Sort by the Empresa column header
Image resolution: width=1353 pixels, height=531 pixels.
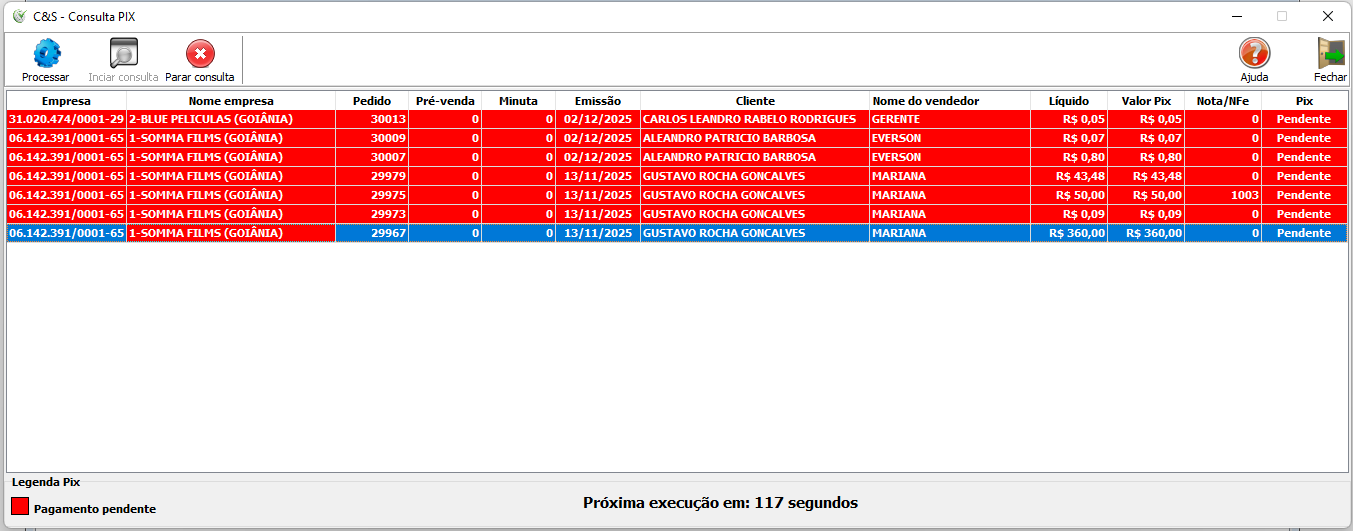pyautogui.click(x=66, y=101)
